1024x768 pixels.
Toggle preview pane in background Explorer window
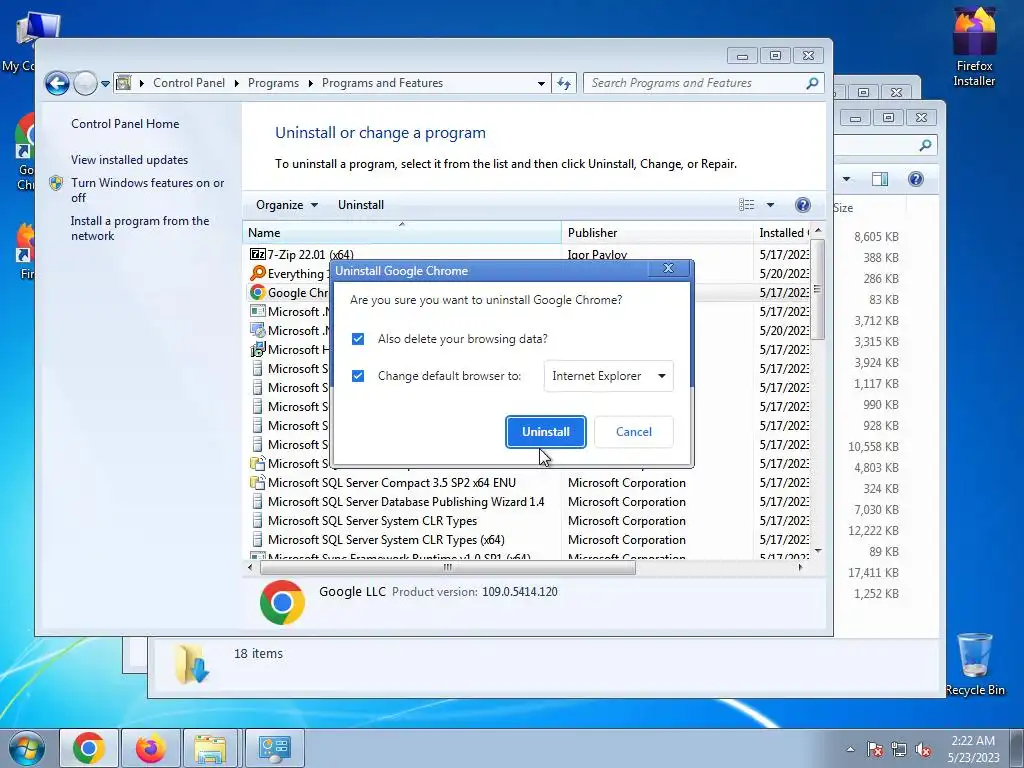tap(880, 179)
